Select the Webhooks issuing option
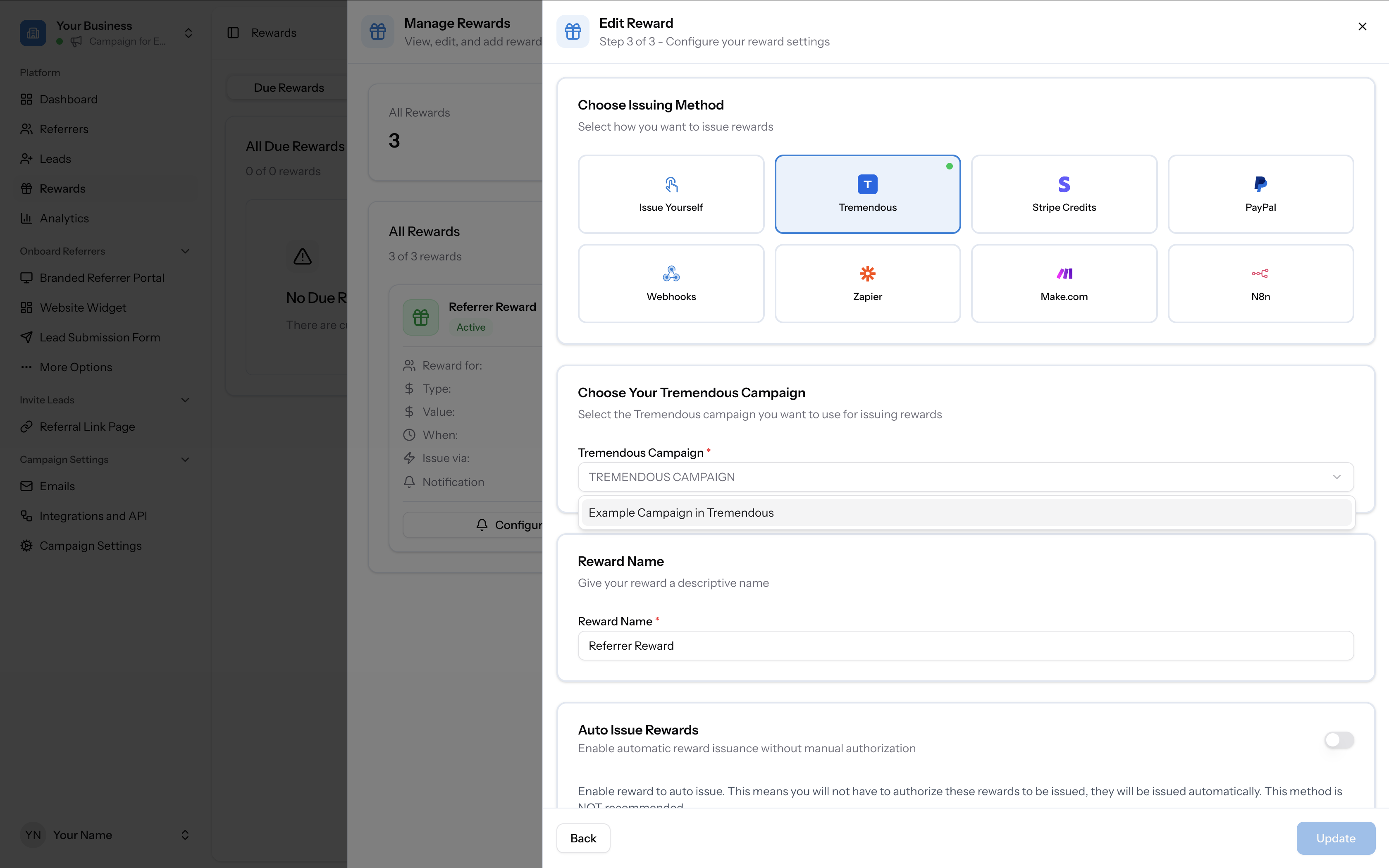 click(x=671, y=284)
